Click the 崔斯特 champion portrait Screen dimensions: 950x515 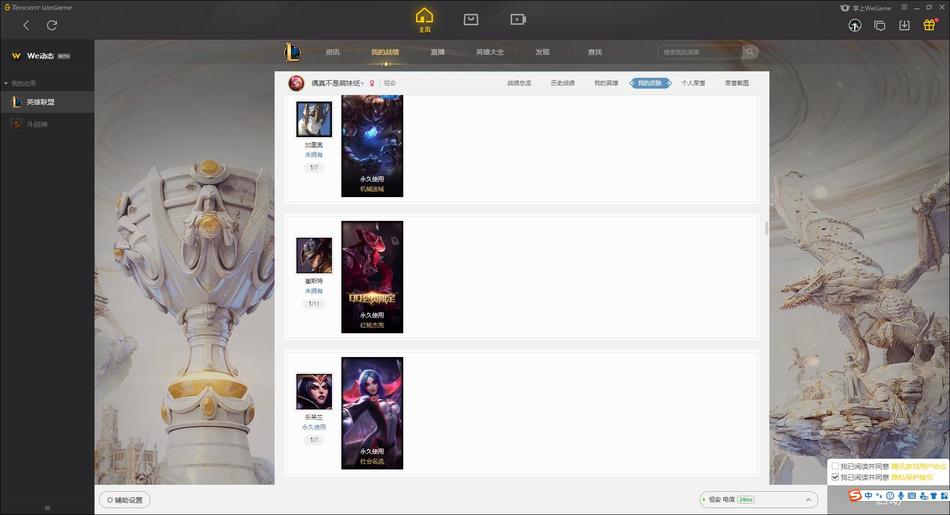click(x=314, y=255)
